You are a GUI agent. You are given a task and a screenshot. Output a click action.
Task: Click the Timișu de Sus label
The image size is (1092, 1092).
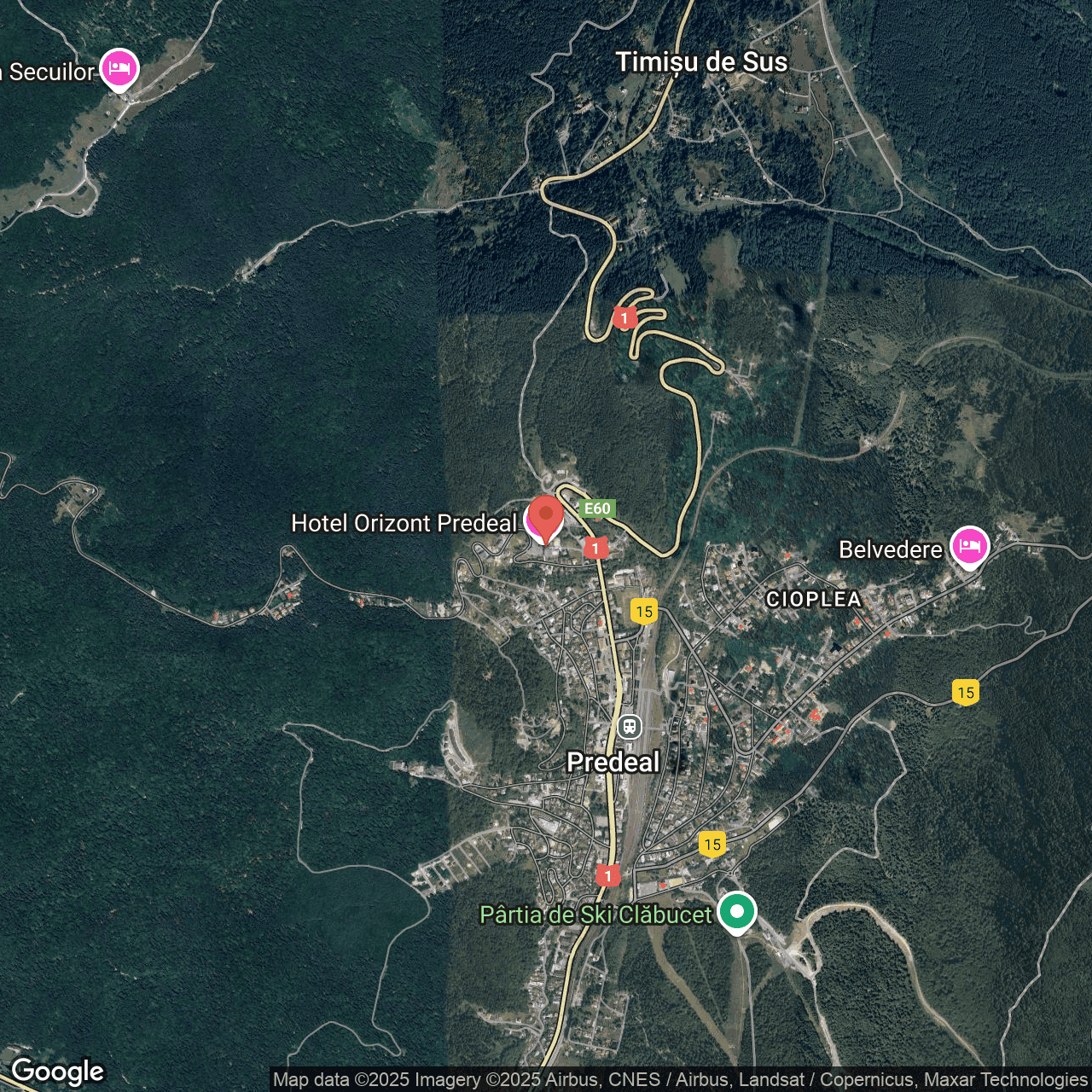coord(701,62)
